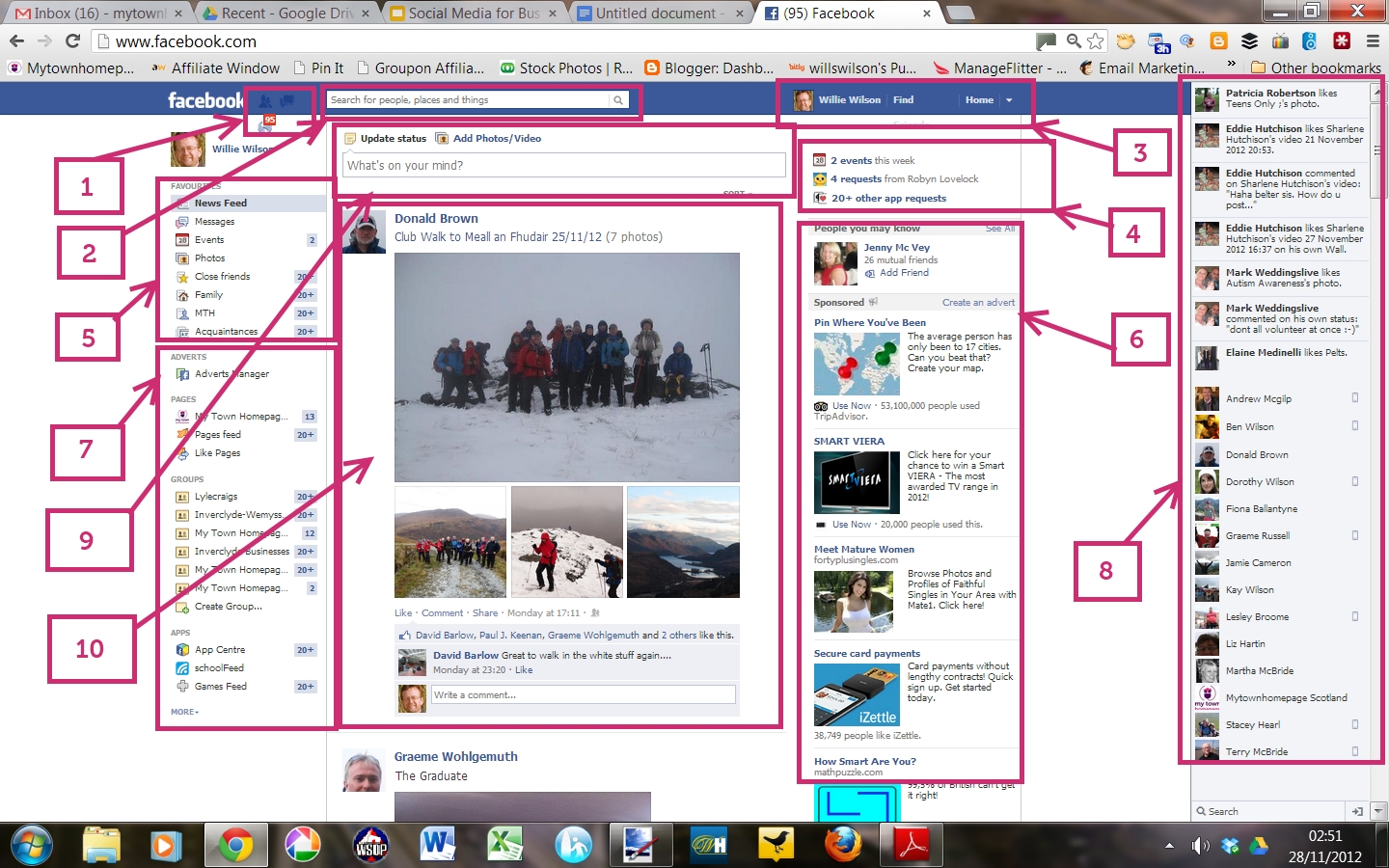Click Find in the Facebook header
This screenshot has height=868, width=1389.
pos(903,100)
